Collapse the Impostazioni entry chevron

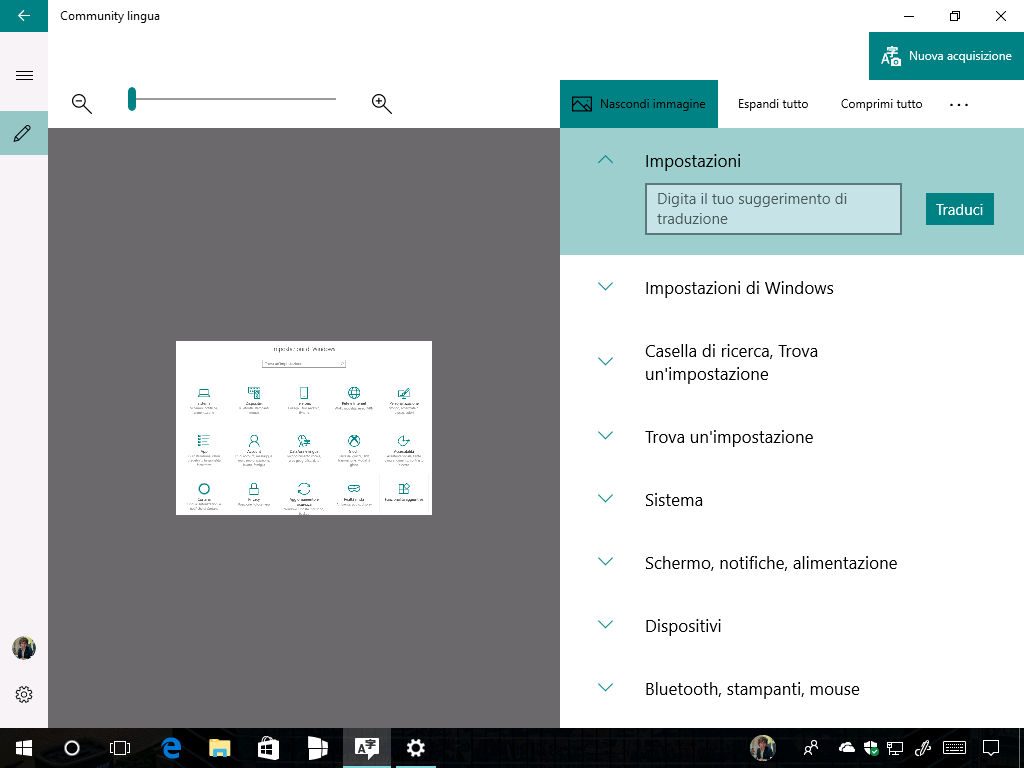coord(605,159)
